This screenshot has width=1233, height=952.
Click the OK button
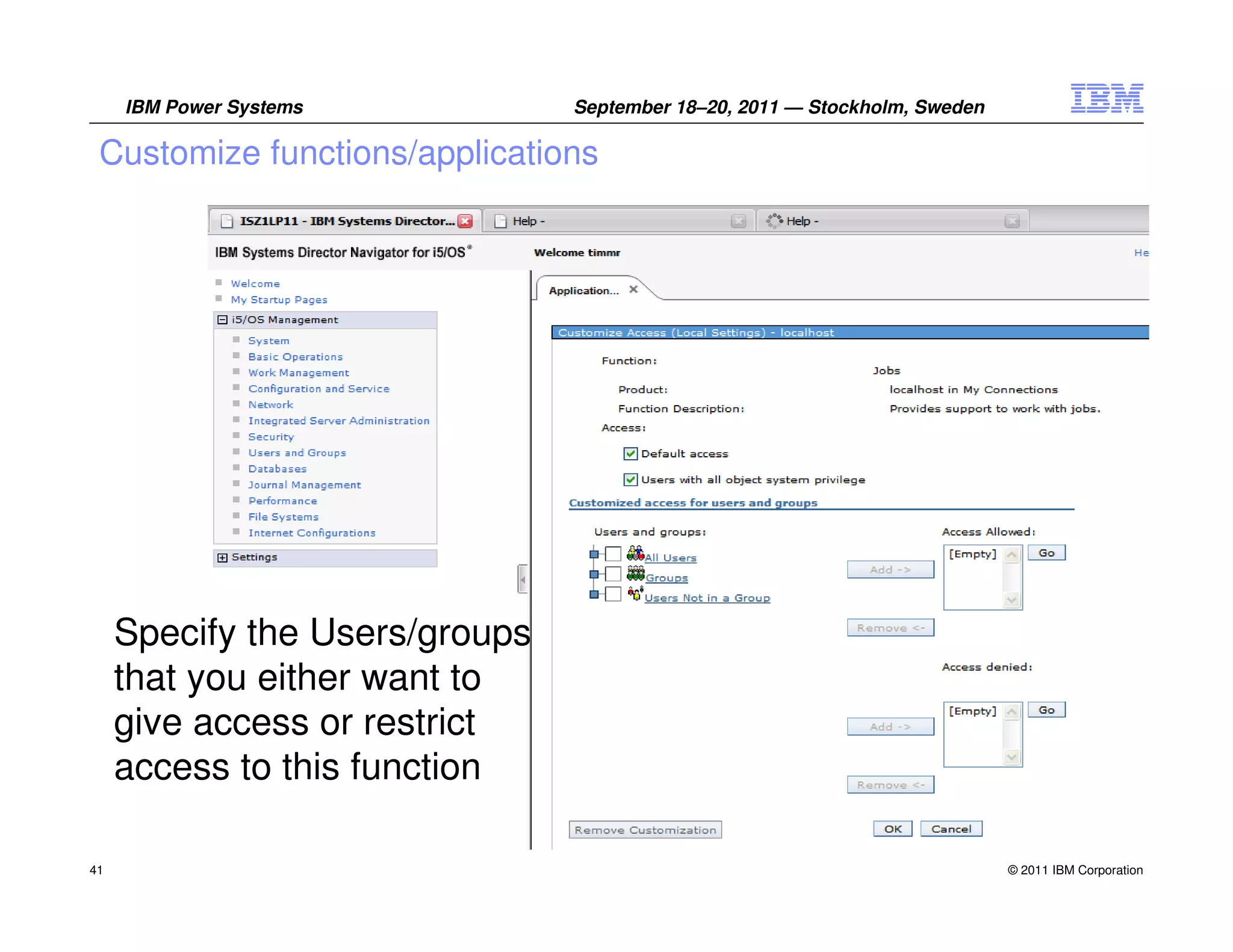point(893,829)
